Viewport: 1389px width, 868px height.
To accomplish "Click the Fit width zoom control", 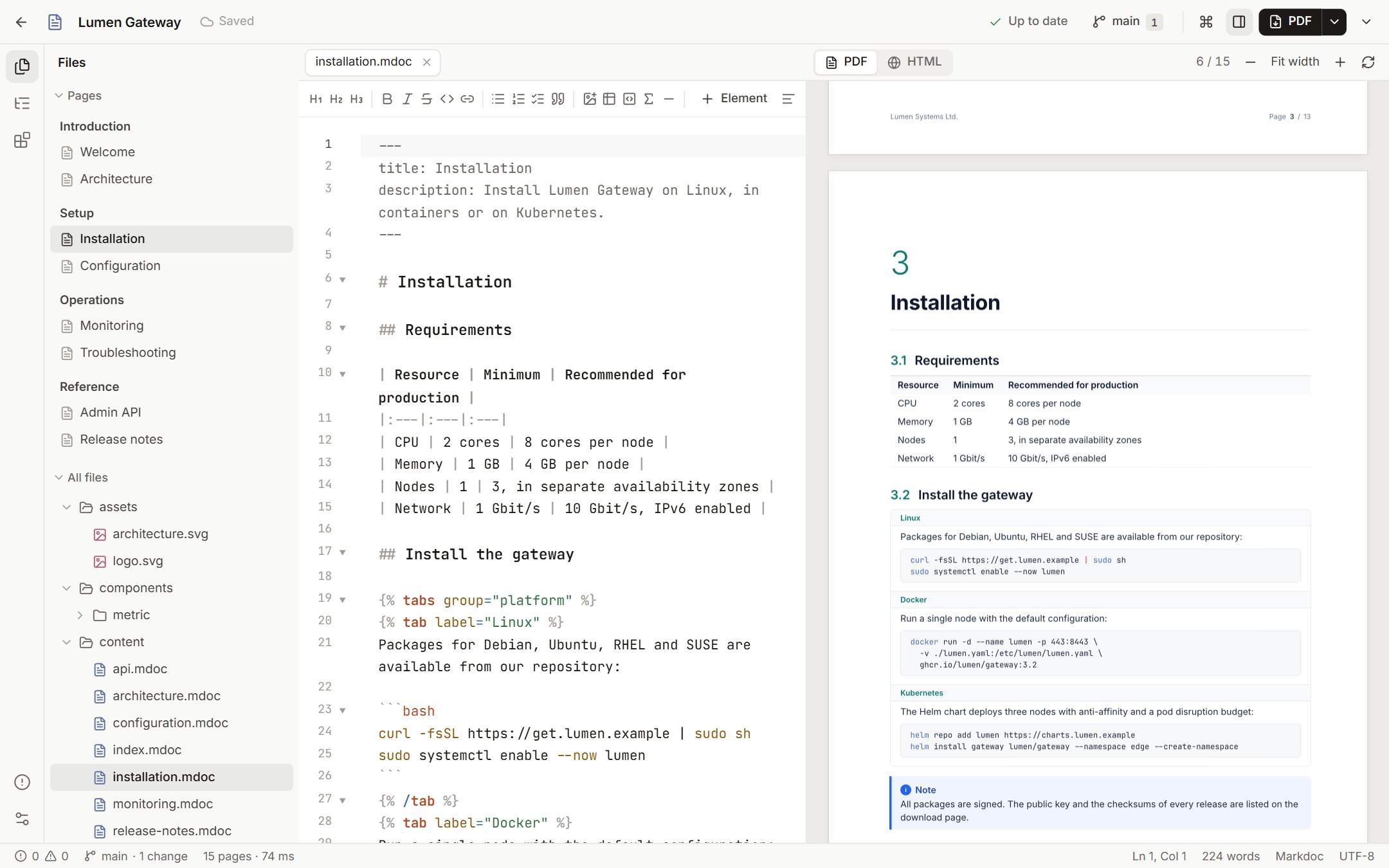I will click(1295, 62).
